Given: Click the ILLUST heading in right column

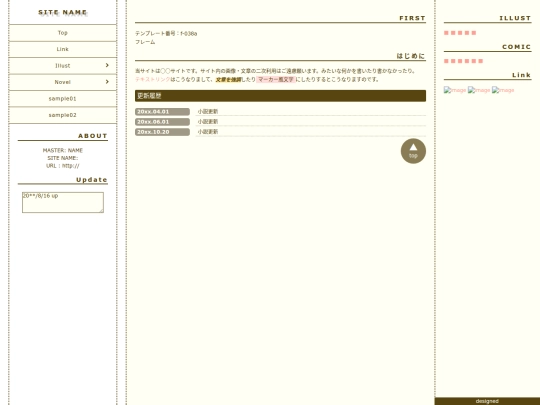Looking at the screenshot, I should pos(515,18).
